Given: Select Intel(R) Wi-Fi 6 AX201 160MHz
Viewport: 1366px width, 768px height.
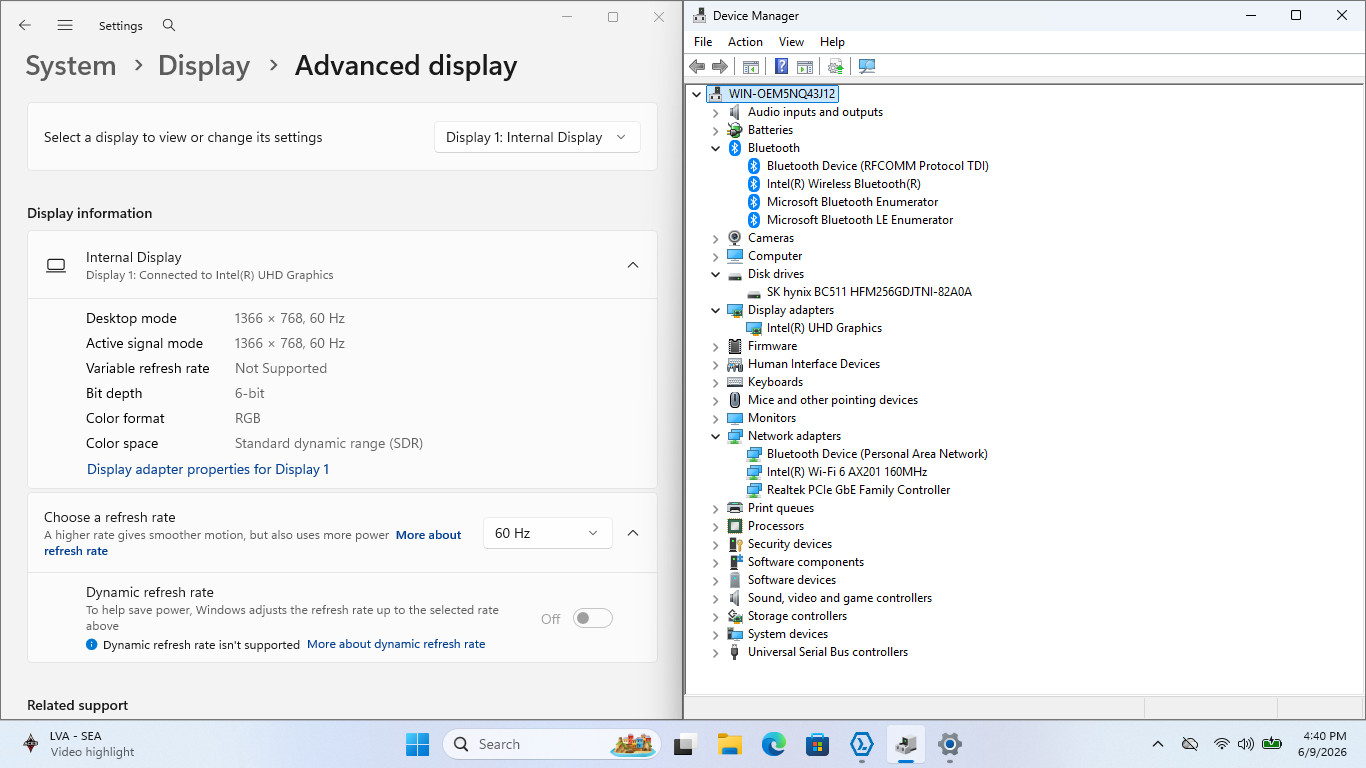Looking at the screenshot, I should pyautogui.click(x=846, y=472).
